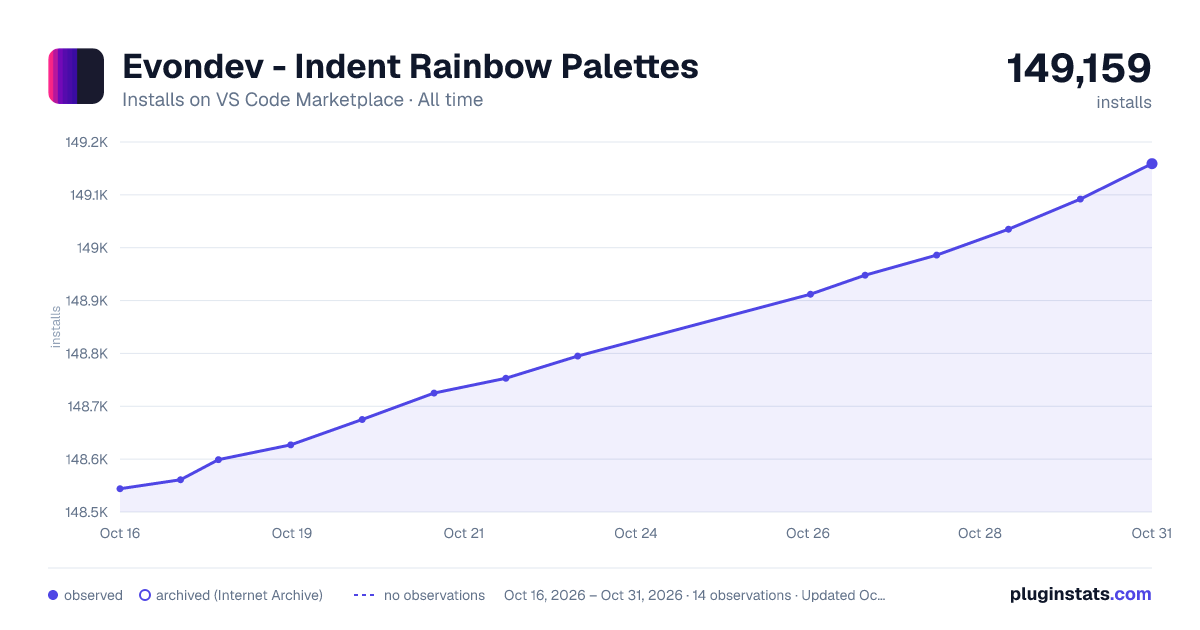
Task: Click the 148.9K y-axis label
Action: click(87, 301)
